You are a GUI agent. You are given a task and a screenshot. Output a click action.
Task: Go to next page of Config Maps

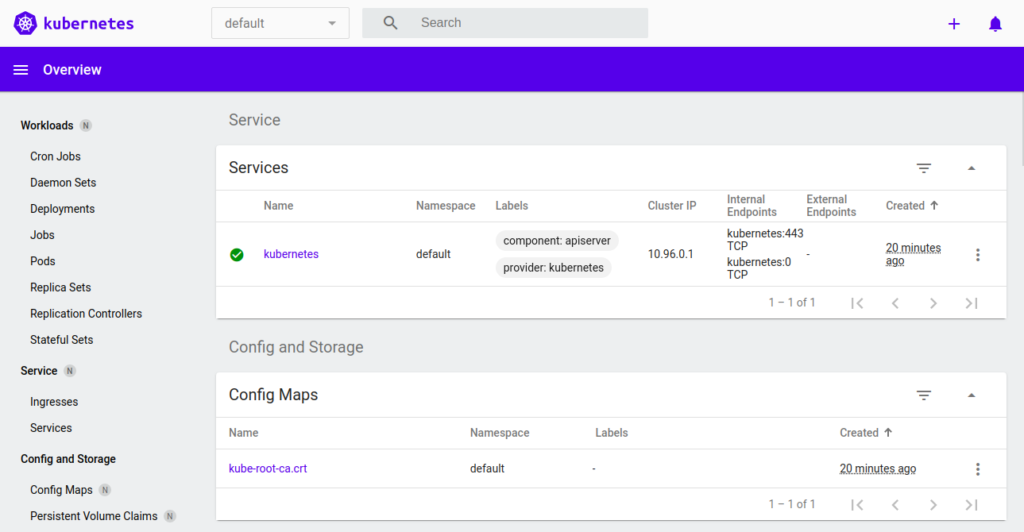933,505
